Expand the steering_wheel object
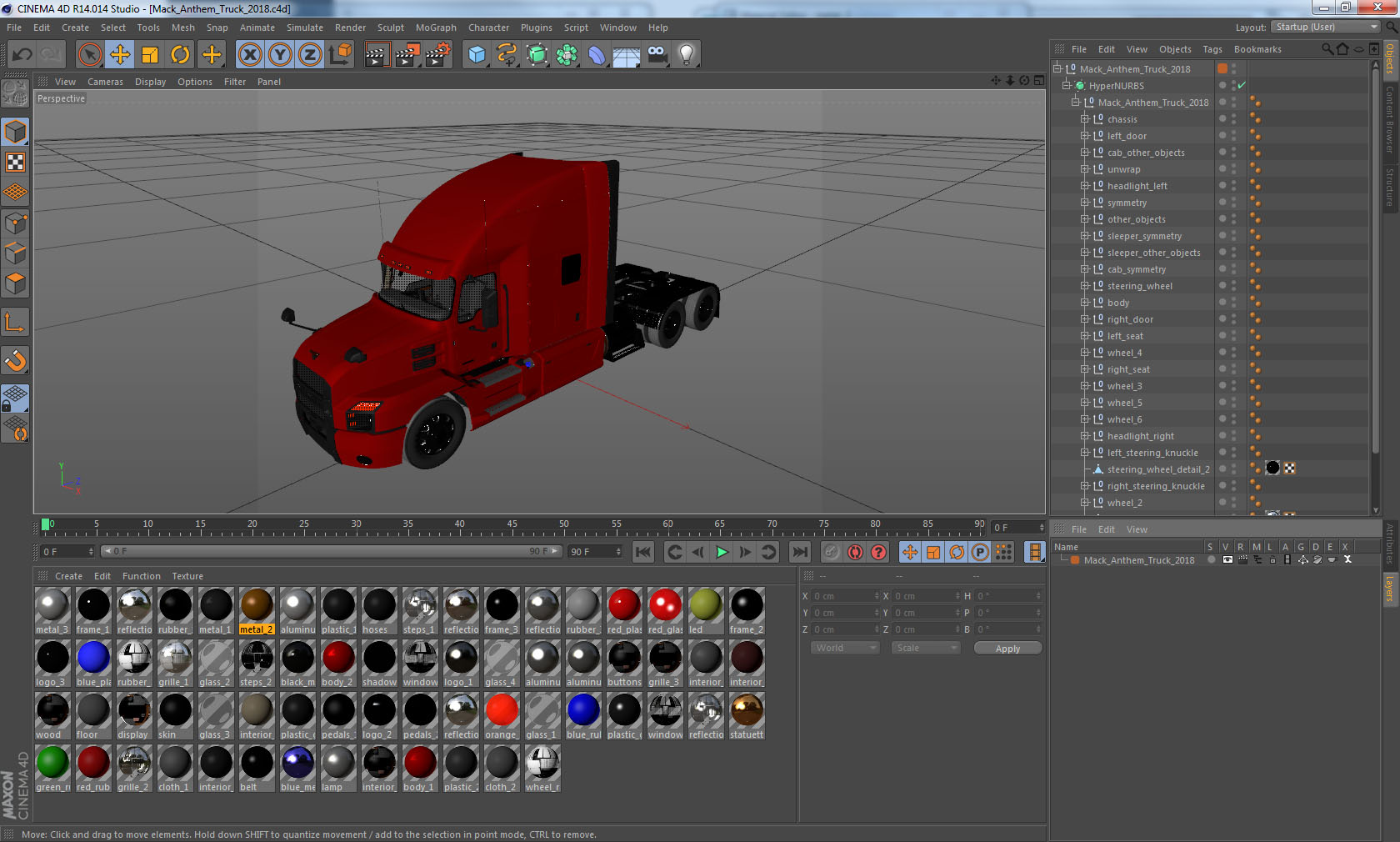This screenshot has height=842, width=1400. (1085, 286)
